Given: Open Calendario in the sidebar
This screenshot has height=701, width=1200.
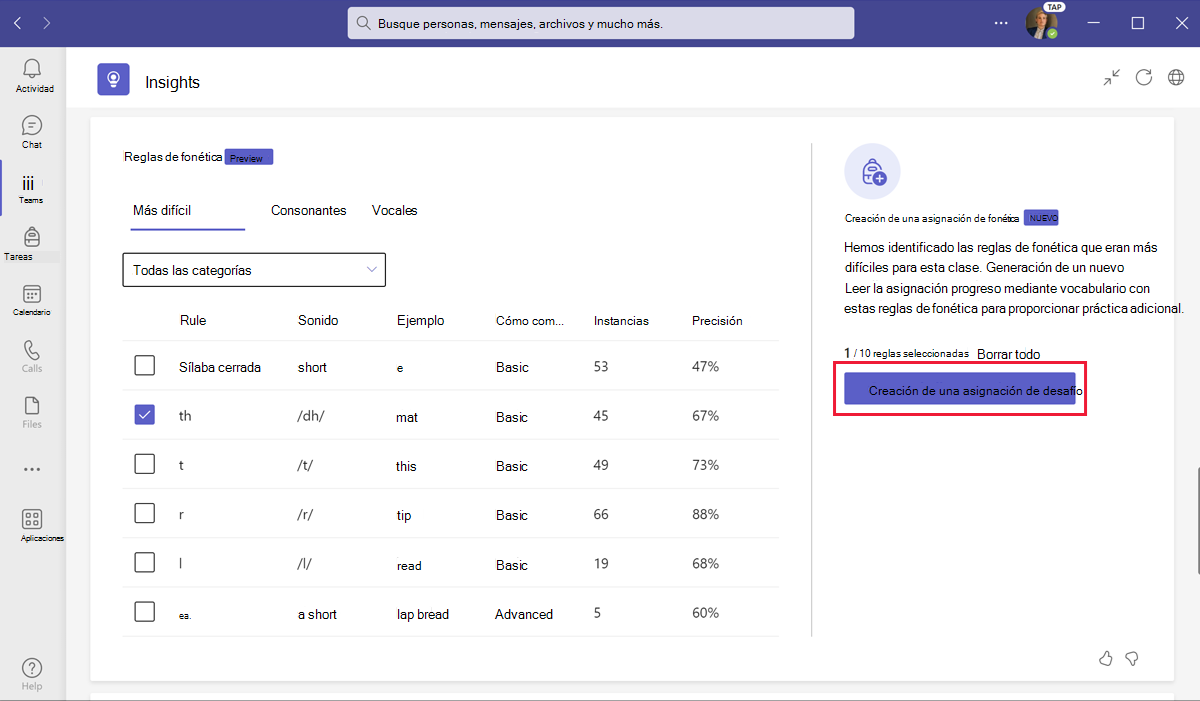Looking at the screenshot, I should (32, 300).
